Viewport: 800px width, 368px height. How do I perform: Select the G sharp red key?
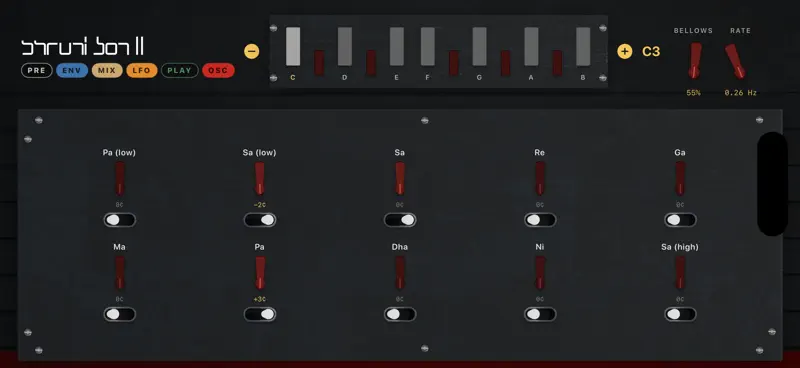pyautogui.click(x=506, y=63)
